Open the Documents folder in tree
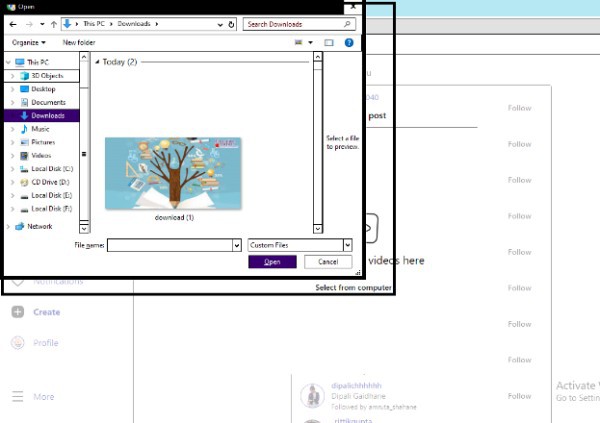The height and width of the screenshot is (423, 600). click(48, 102)
